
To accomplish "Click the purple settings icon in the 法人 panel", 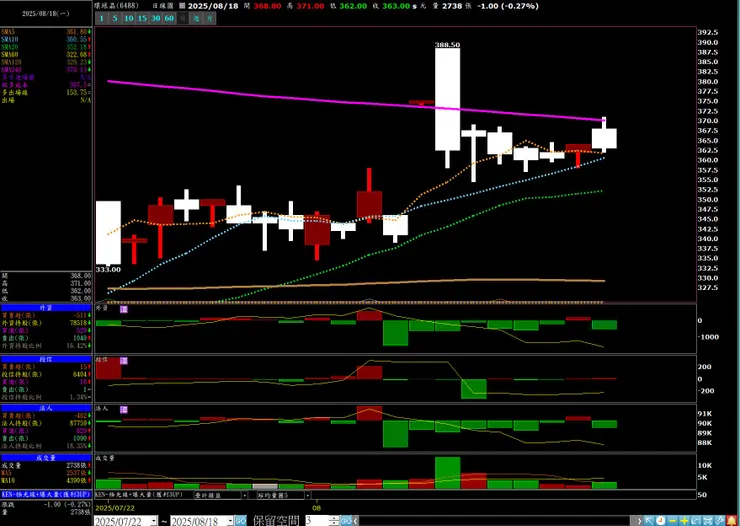I will pyautogui.click(x=124, y=409).
